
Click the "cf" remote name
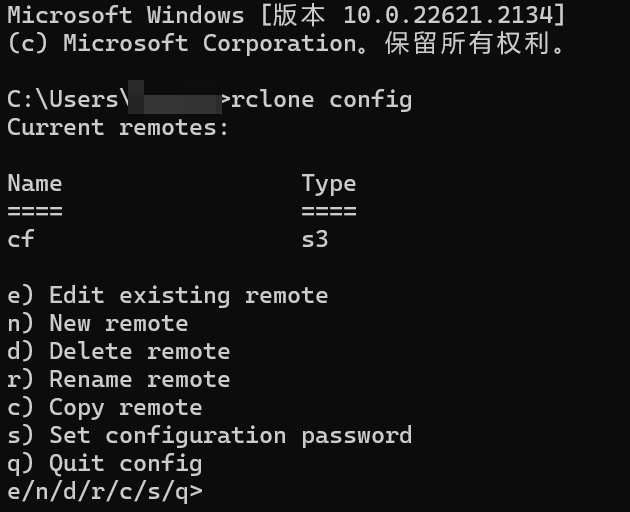click(x=21, y=240)
